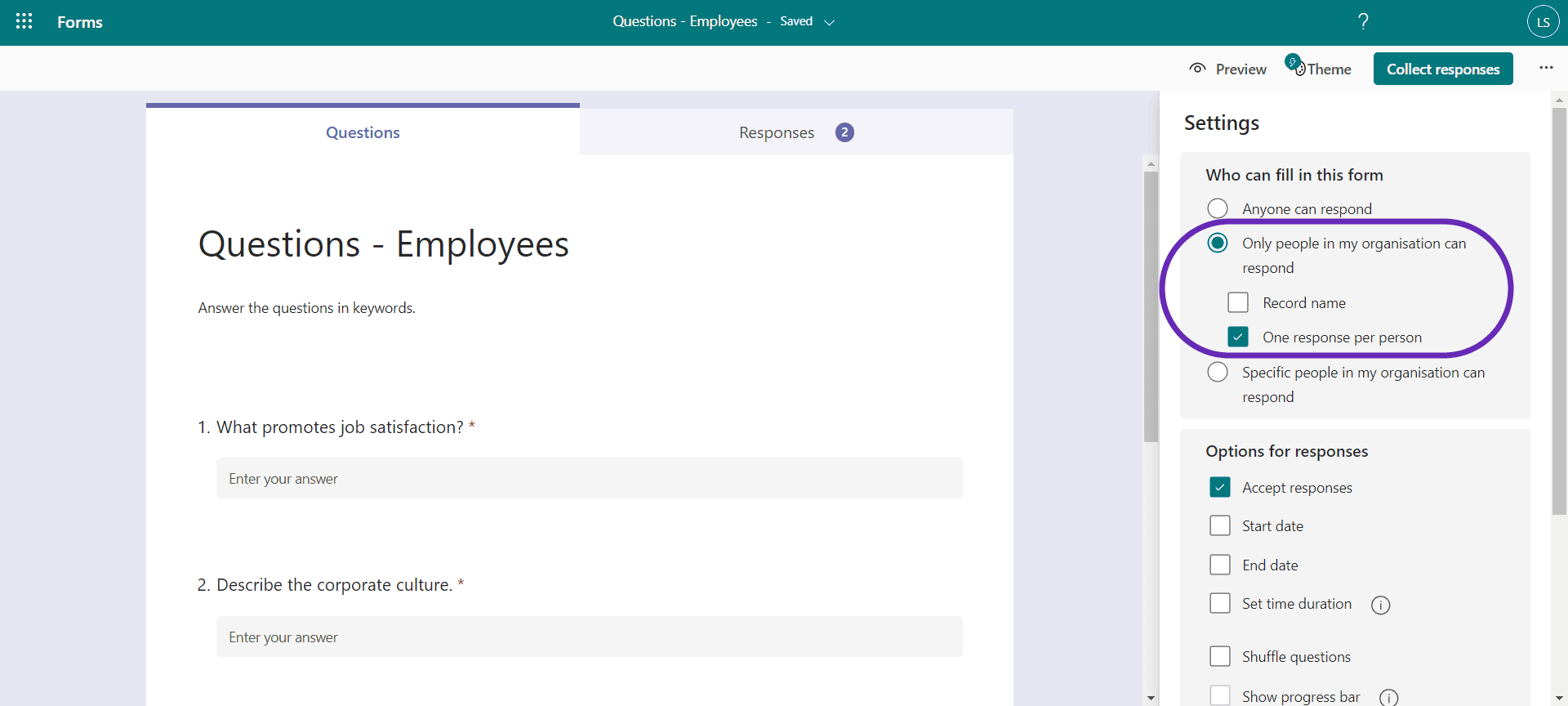Screen dimensions: 1568x706
Task: Click the form description text
Action: point(307,308)
